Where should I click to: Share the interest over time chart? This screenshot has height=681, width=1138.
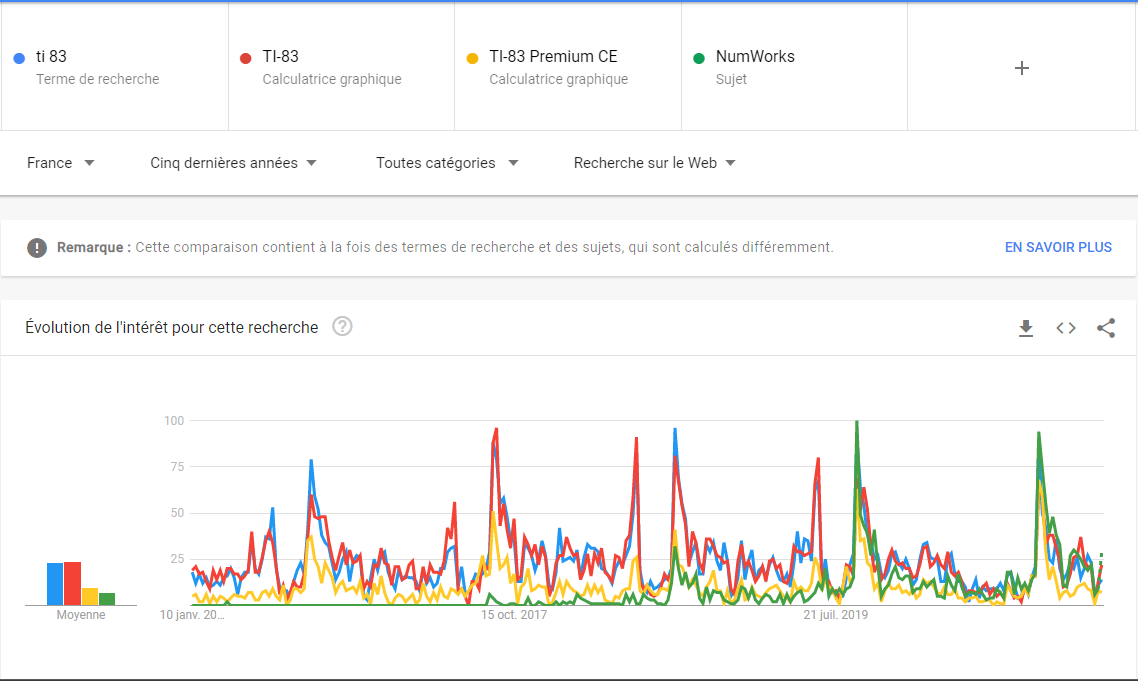1106,328
